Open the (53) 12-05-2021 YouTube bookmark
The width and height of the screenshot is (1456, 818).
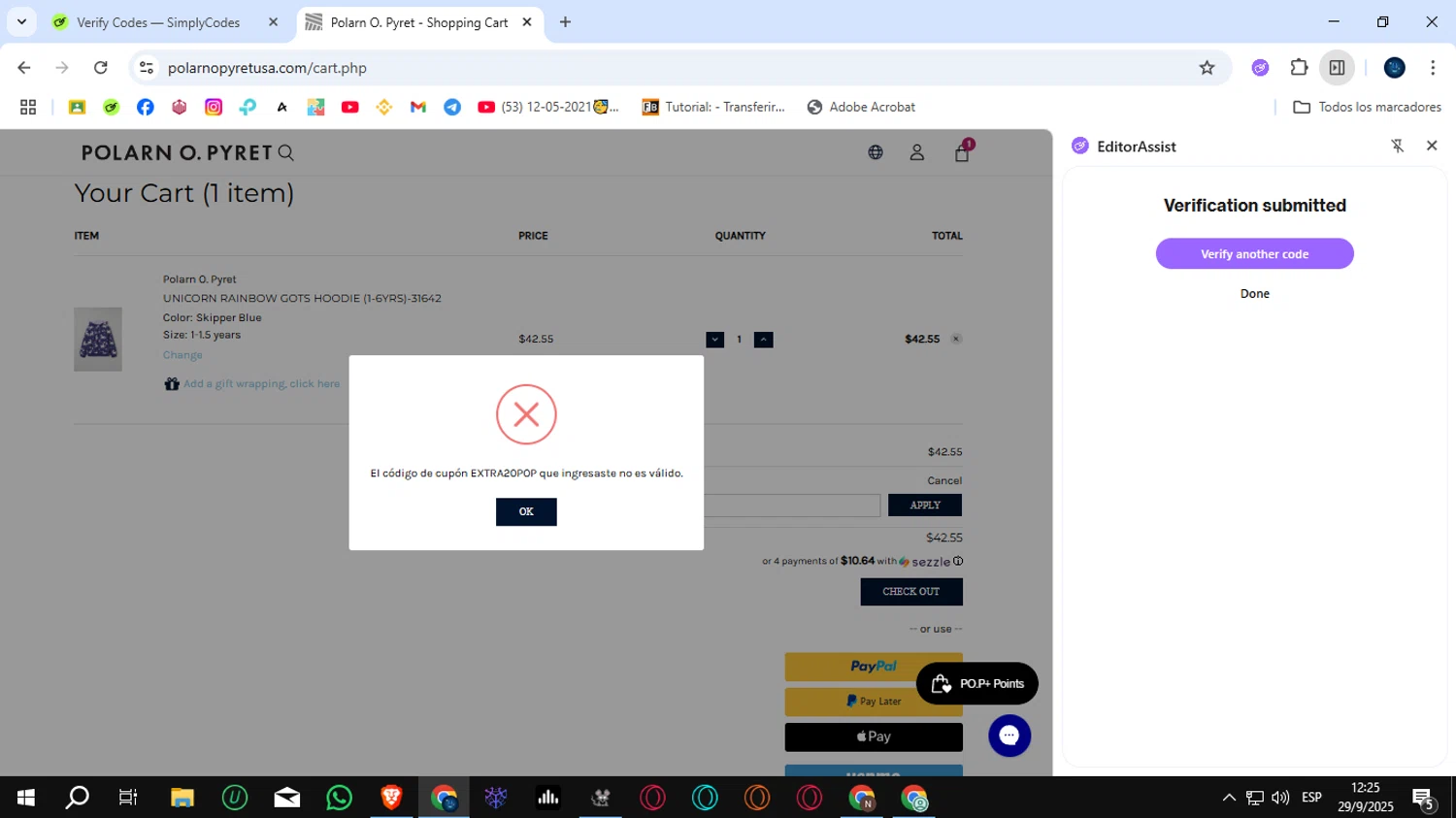click(548, 107)
